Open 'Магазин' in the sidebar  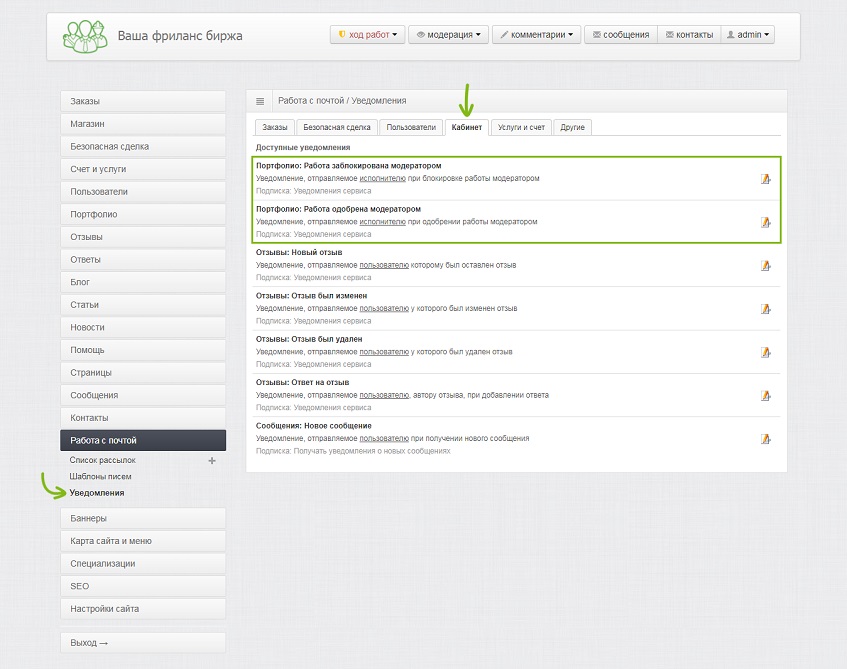[x=143, y=124]
